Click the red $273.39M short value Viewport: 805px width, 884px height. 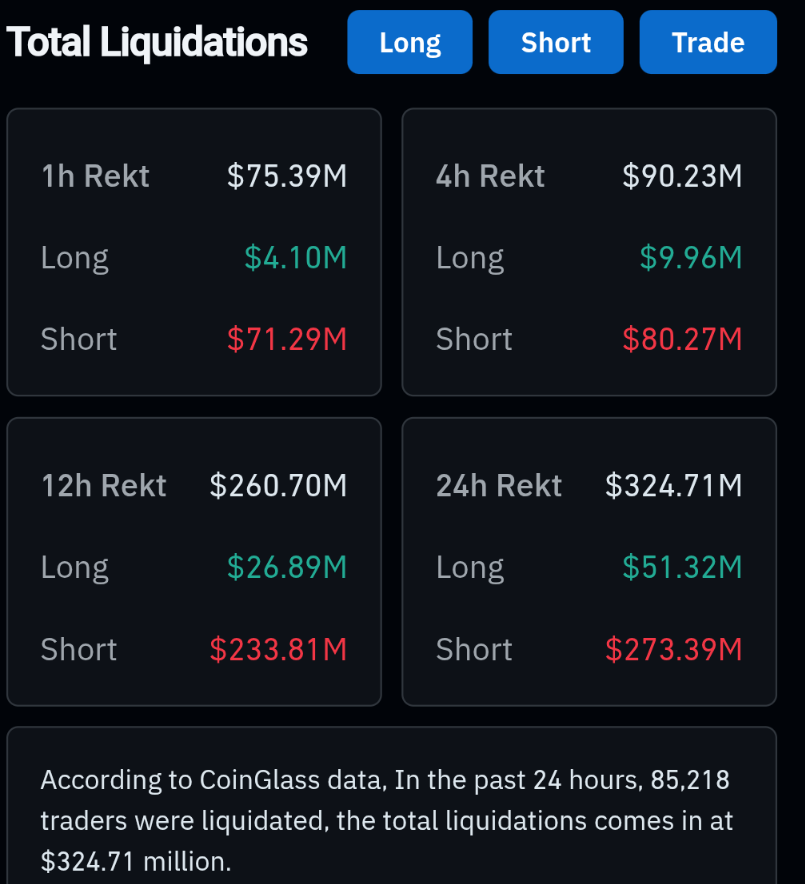point(674,650)
